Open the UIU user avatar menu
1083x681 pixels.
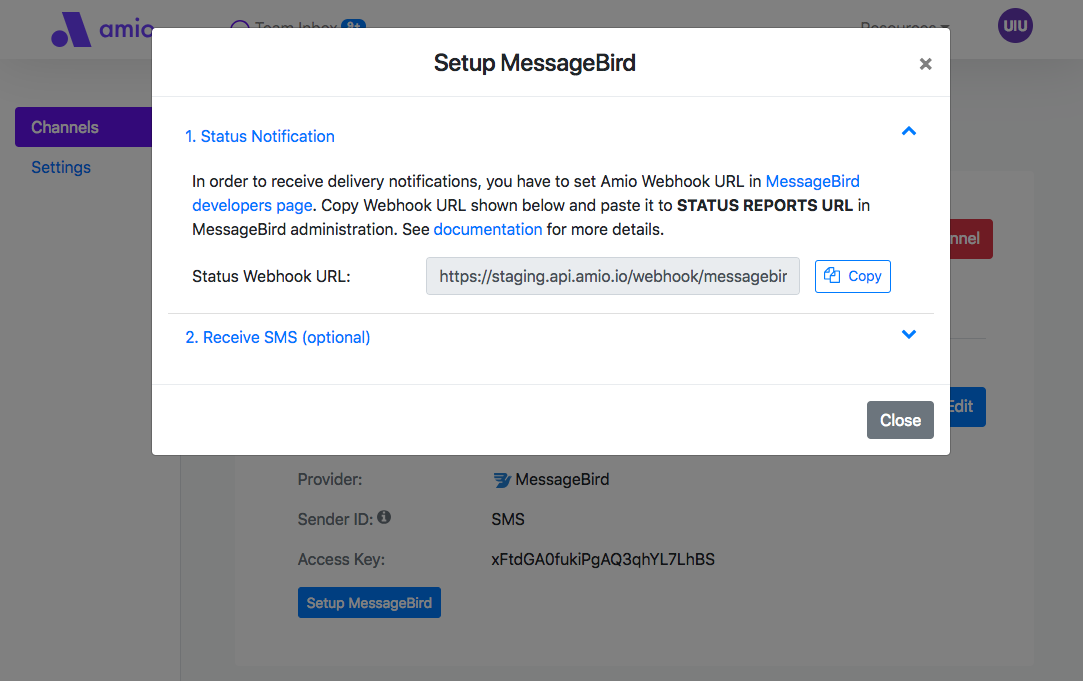click(1015, 26)
